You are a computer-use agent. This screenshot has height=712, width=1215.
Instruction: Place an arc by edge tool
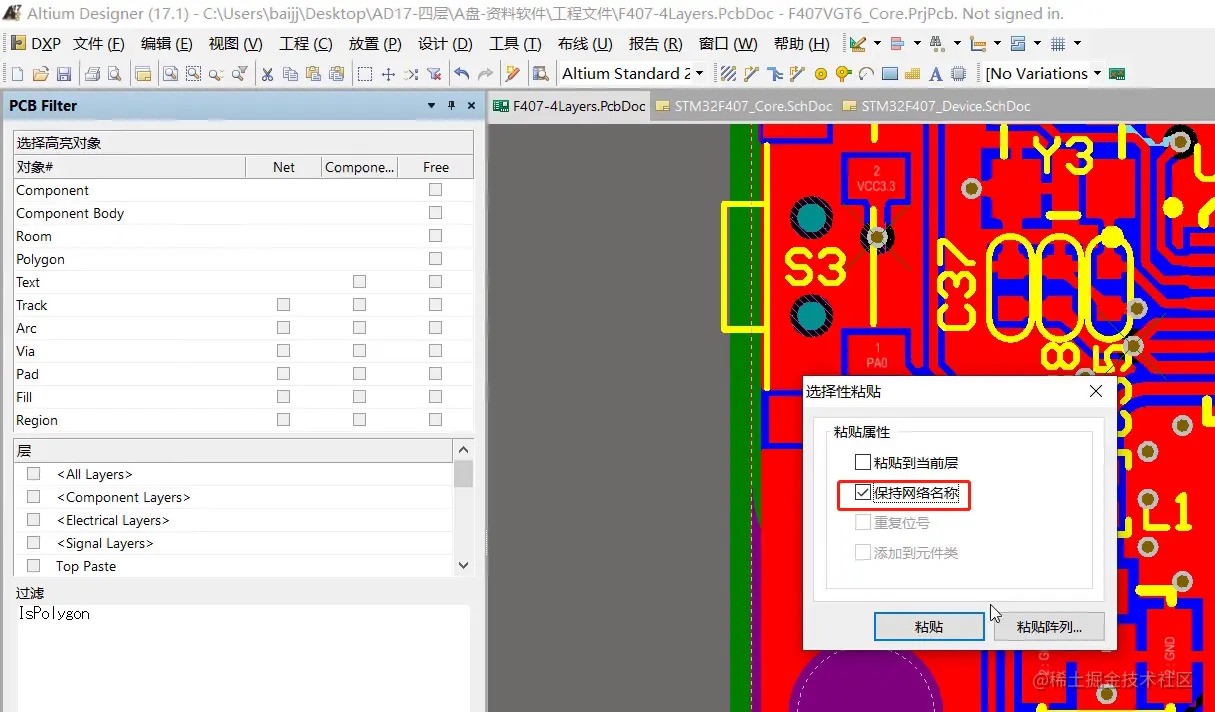pyautogui.click(x=866, y=74)
